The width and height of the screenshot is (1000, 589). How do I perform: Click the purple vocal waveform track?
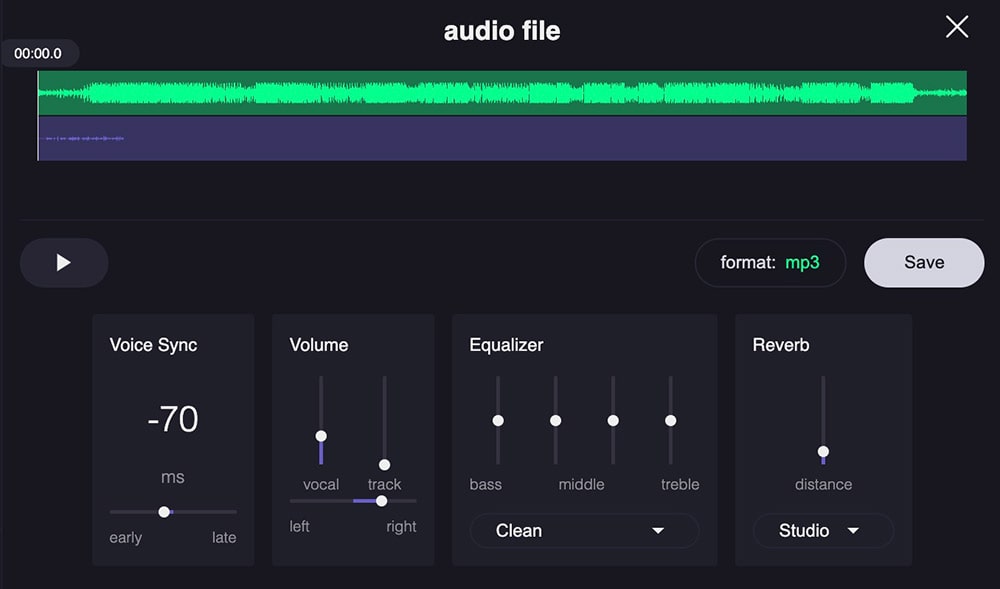(500, 138)
